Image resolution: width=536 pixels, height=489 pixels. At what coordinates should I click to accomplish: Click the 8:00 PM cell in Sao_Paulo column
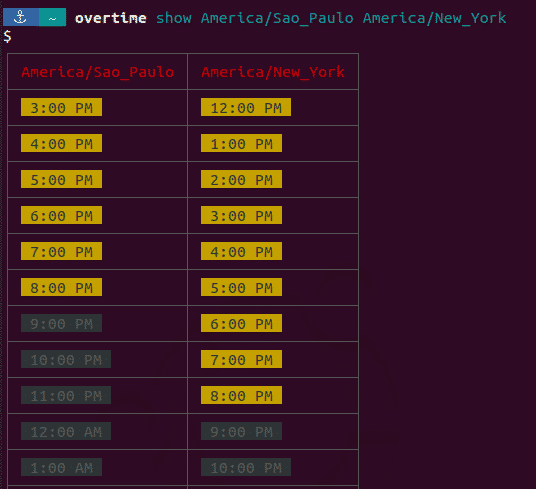pyautogui.click(x=62, y=287)
